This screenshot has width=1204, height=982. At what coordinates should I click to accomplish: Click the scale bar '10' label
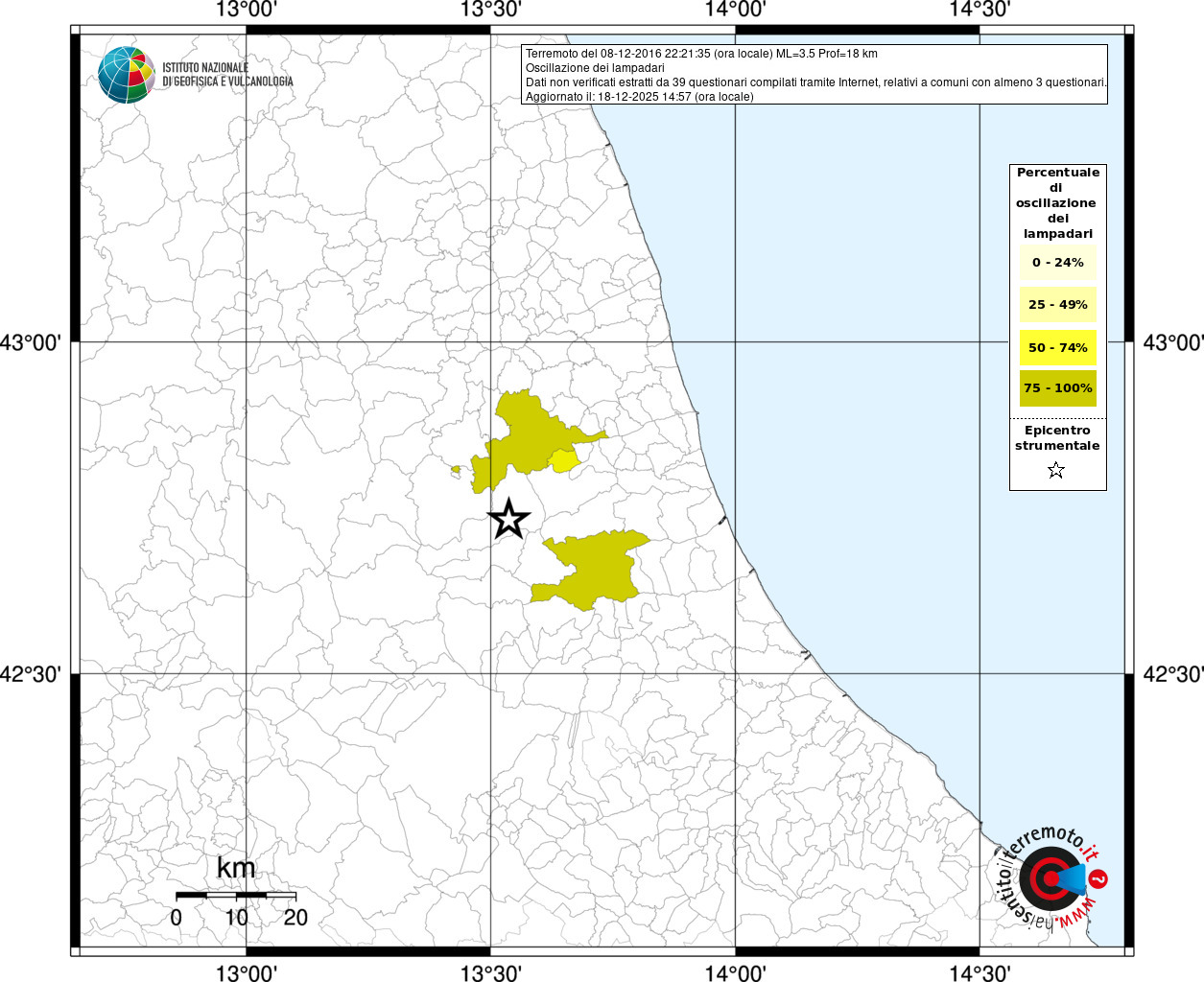[x=236, y=918]
